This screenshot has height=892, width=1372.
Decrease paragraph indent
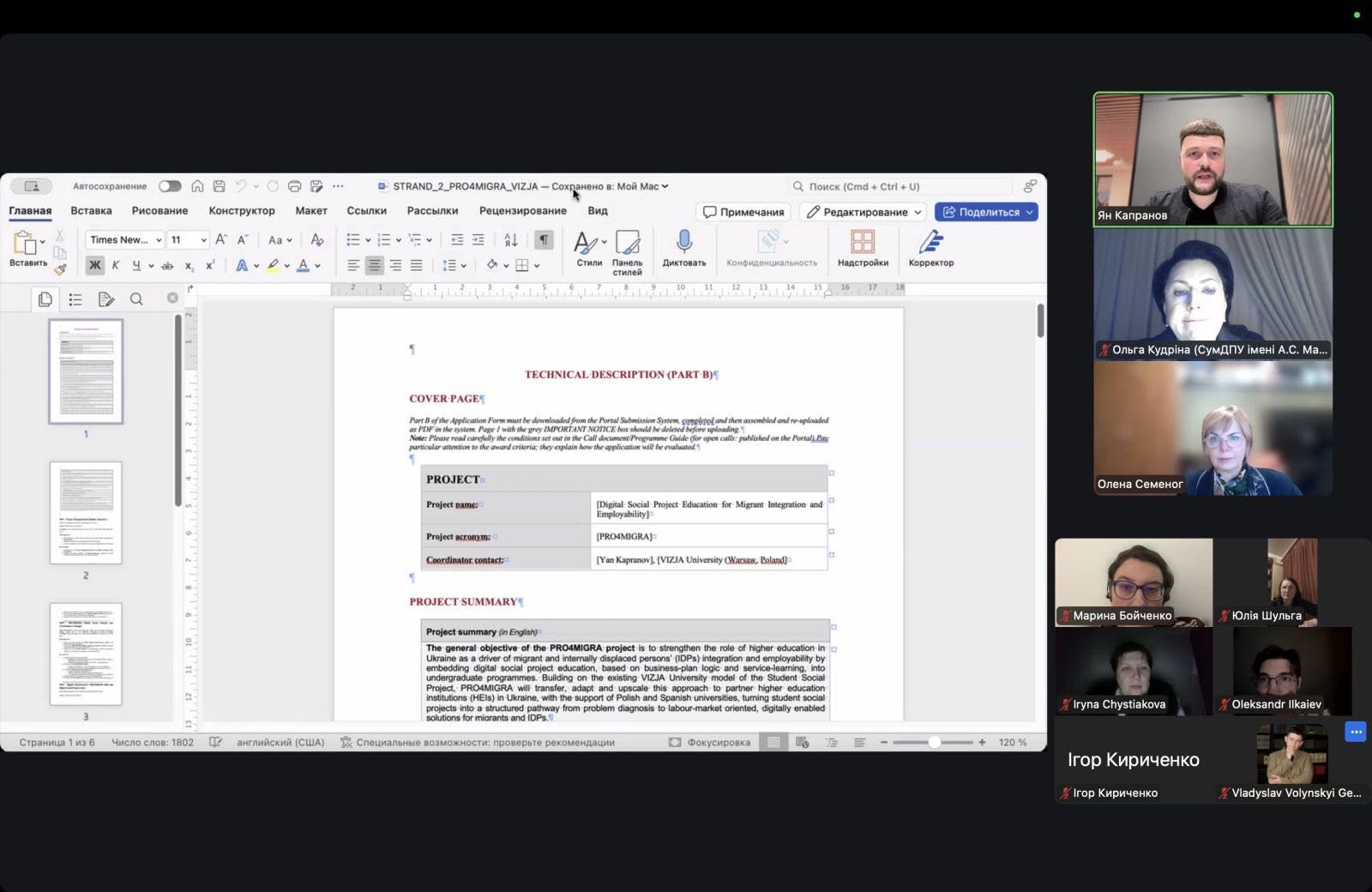(457, 240)
